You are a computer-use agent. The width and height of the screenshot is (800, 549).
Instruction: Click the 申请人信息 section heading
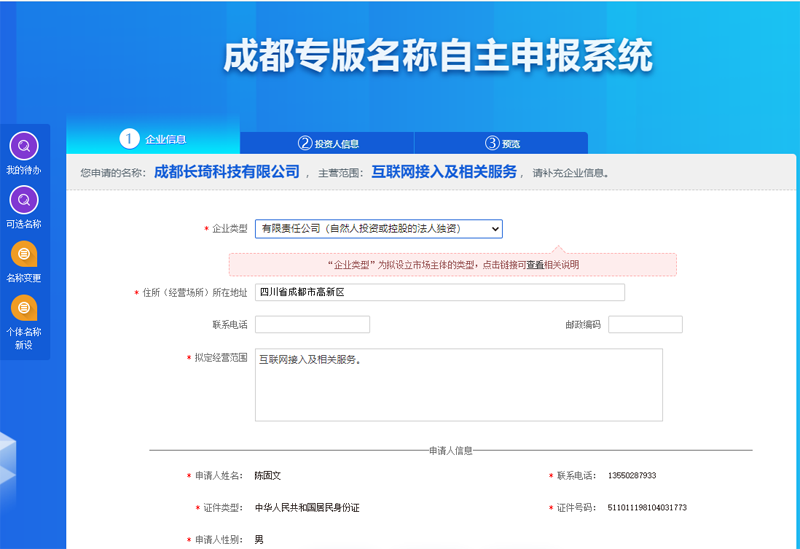[x=451, y=451]
